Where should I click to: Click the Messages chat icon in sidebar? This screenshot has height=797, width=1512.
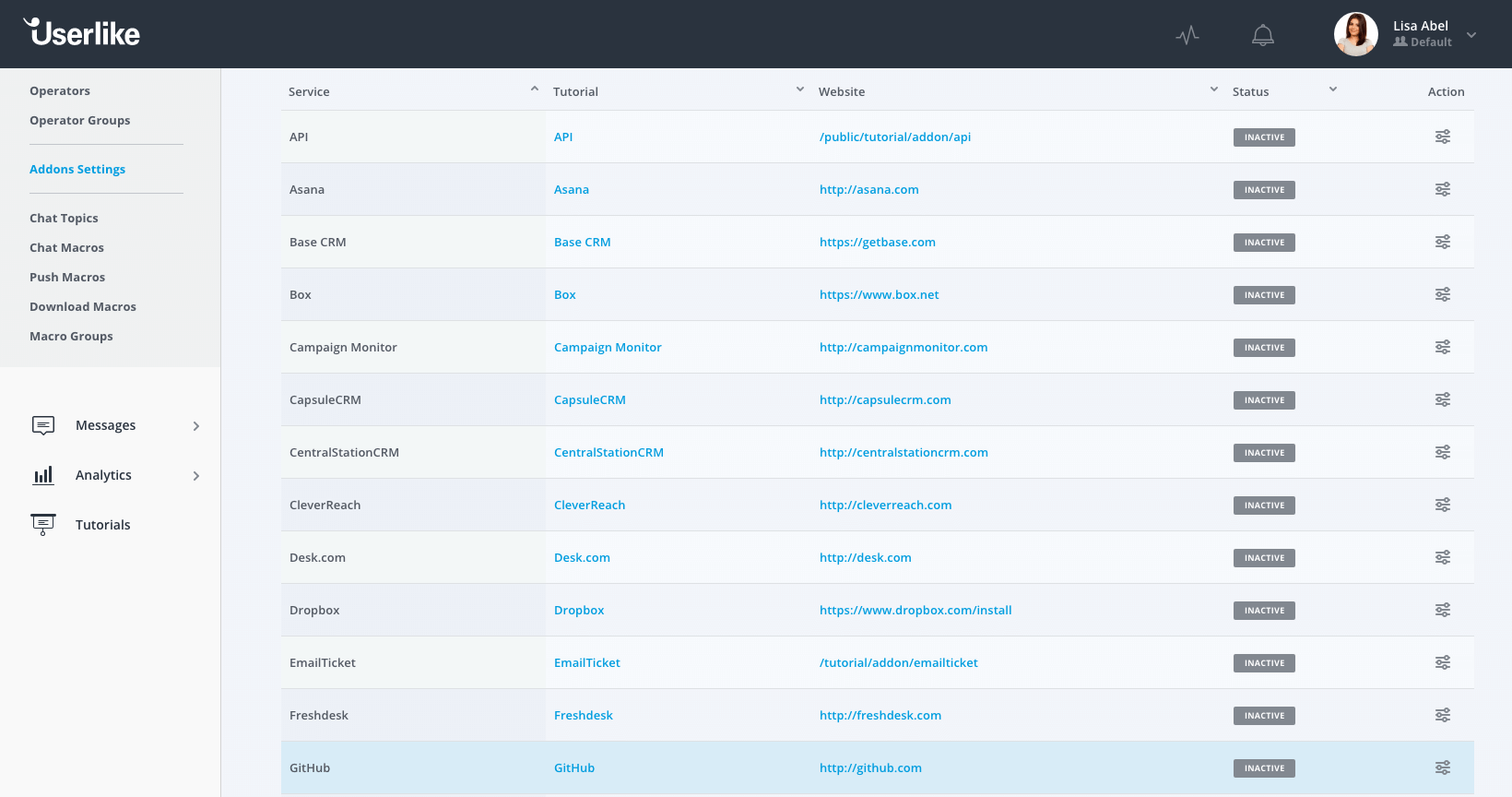click(x=43, y=425)
